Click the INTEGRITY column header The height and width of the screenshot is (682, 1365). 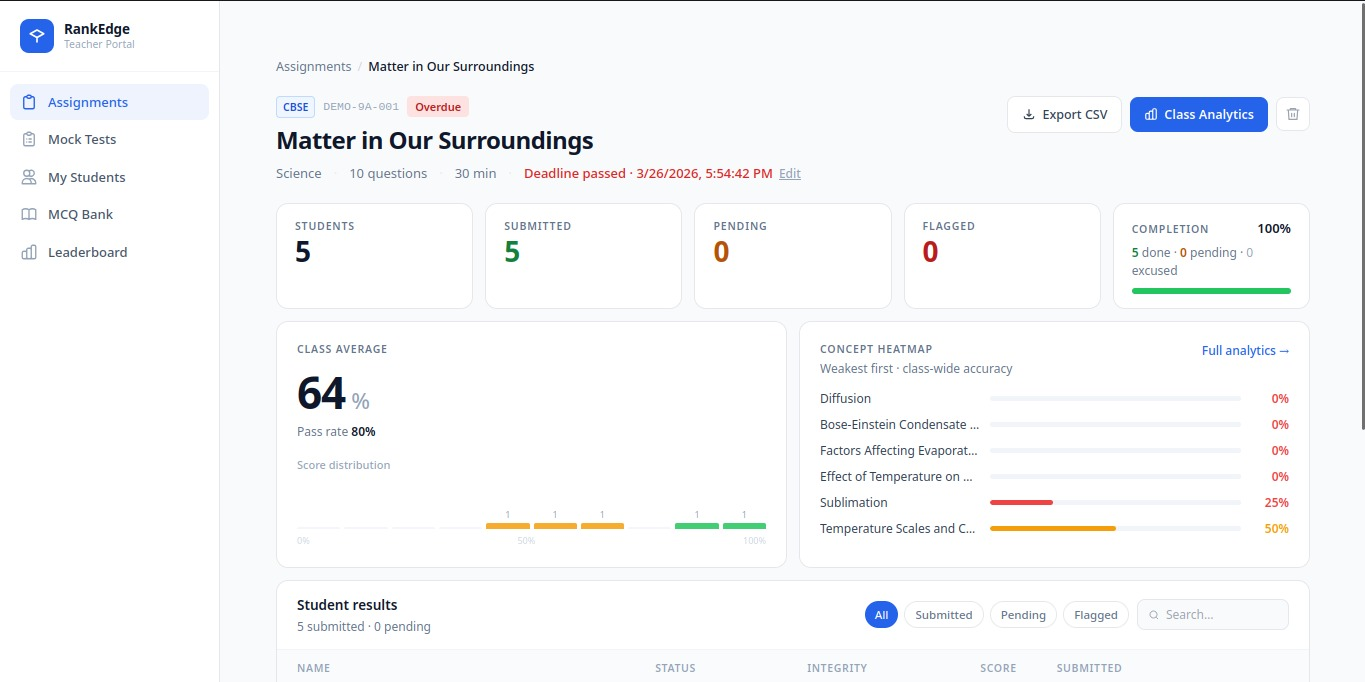click(837, 668)
